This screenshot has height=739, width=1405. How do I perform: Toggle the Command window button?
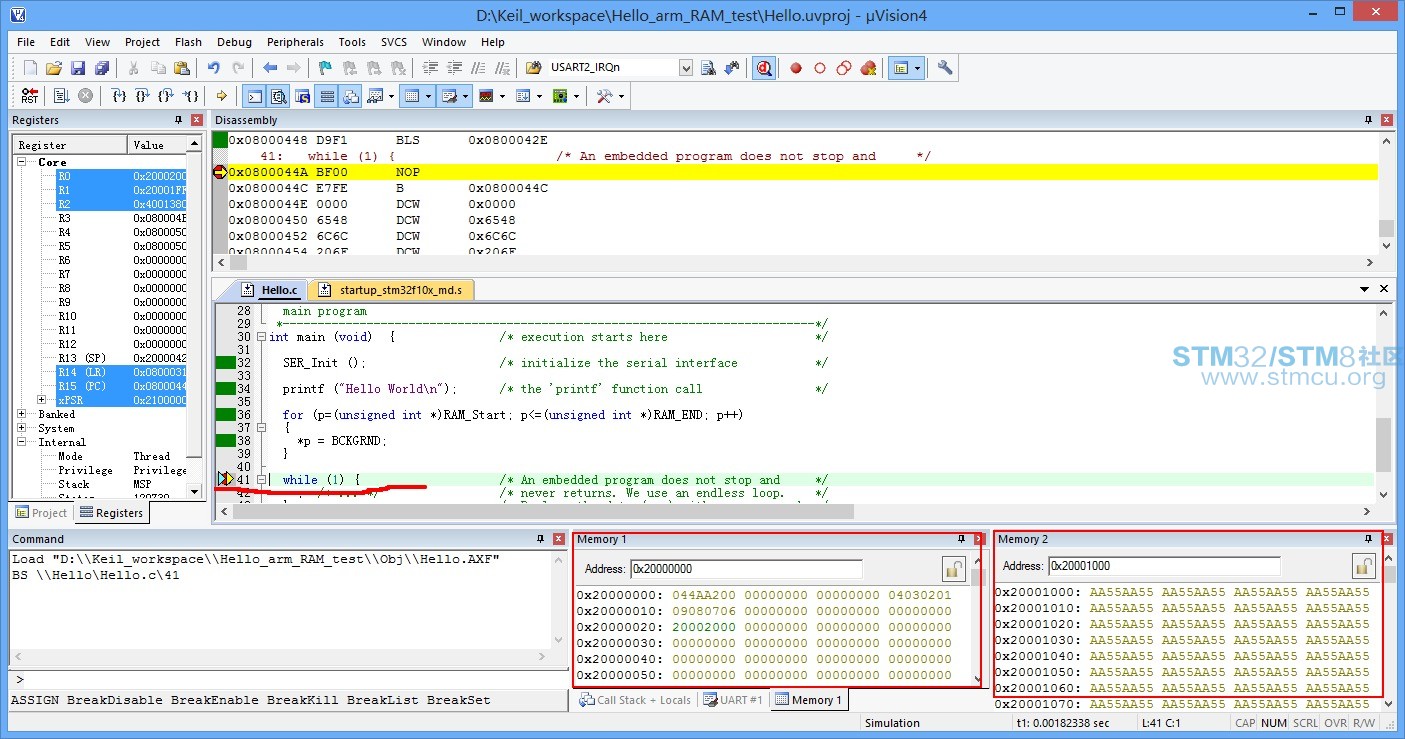point(255,96)
